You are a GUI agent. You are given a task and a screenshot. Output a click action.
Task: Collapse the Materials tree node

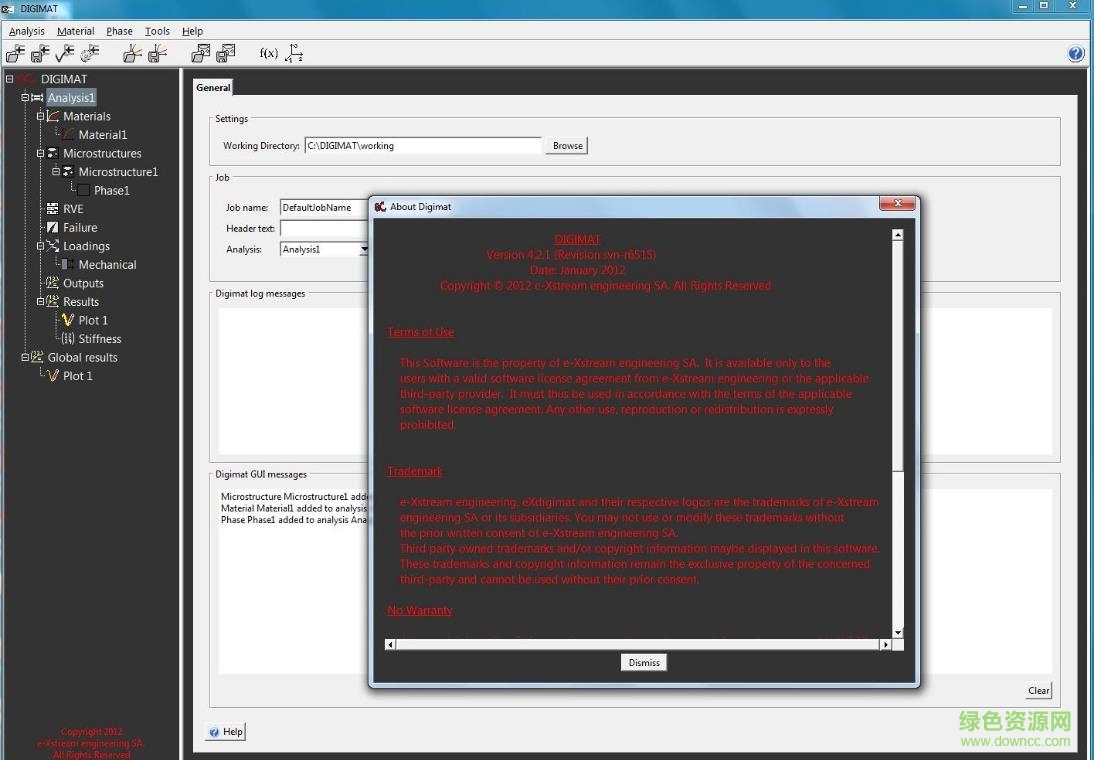pos(40,116)
